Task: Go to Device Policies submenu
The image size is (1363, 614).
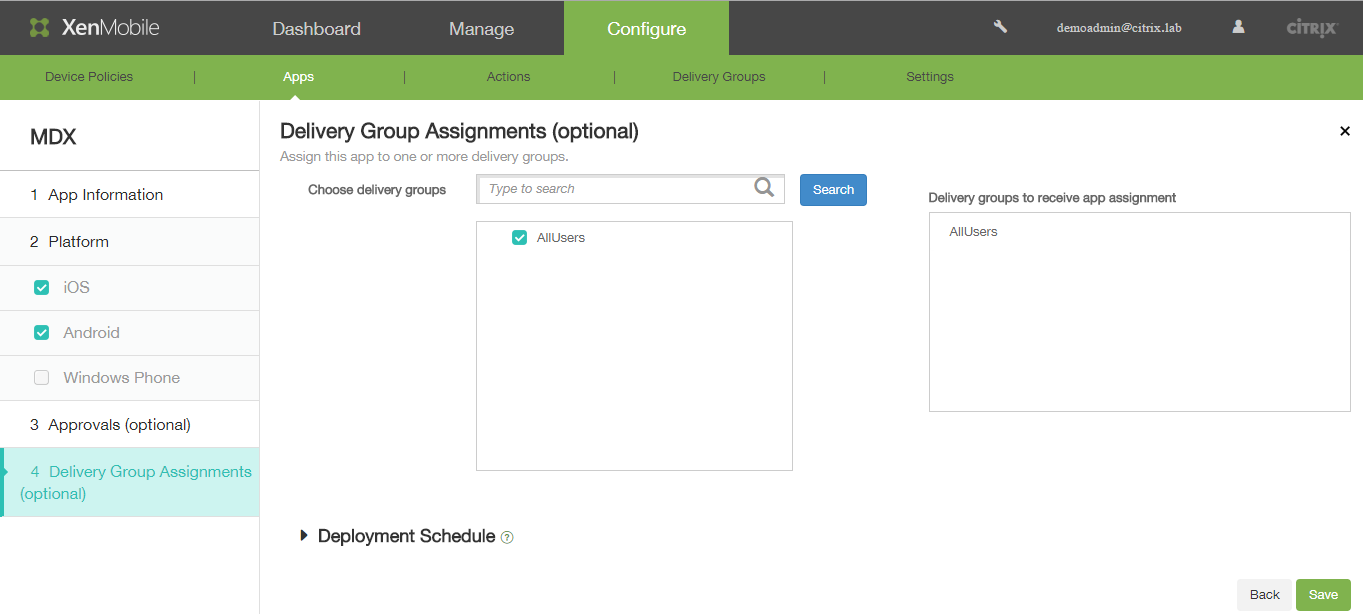Action: pyautogui.click(x=89, y=77)
